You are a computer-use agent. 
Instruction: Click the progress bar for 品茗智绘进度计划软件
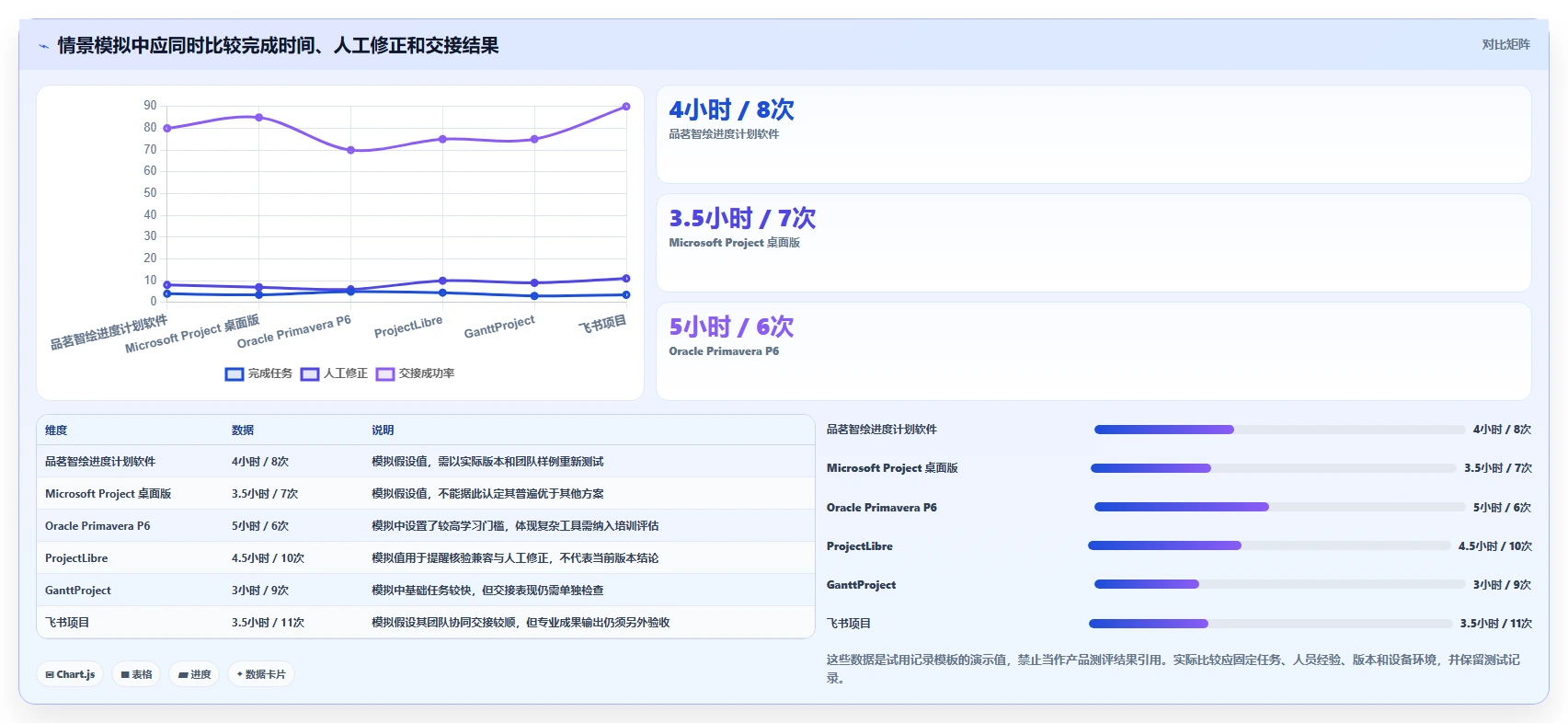click(1279, 430)
